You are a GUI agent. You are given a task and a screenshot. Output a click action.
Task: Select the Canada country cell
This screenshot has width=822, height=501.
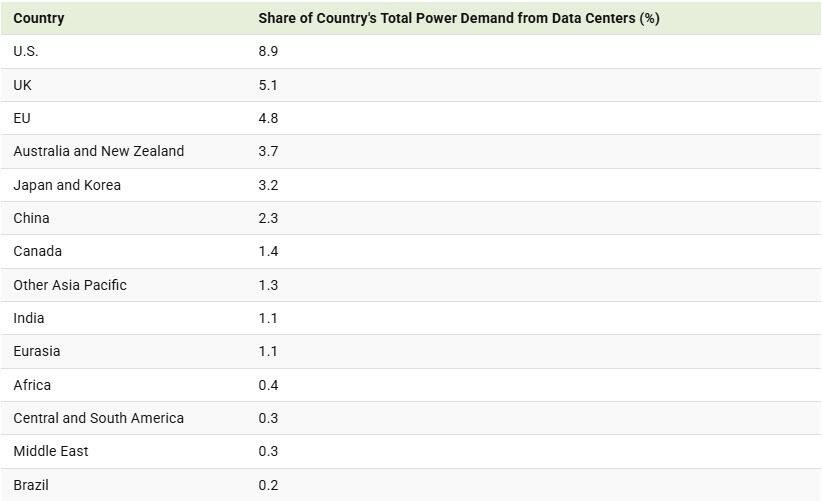coord(37,251)
